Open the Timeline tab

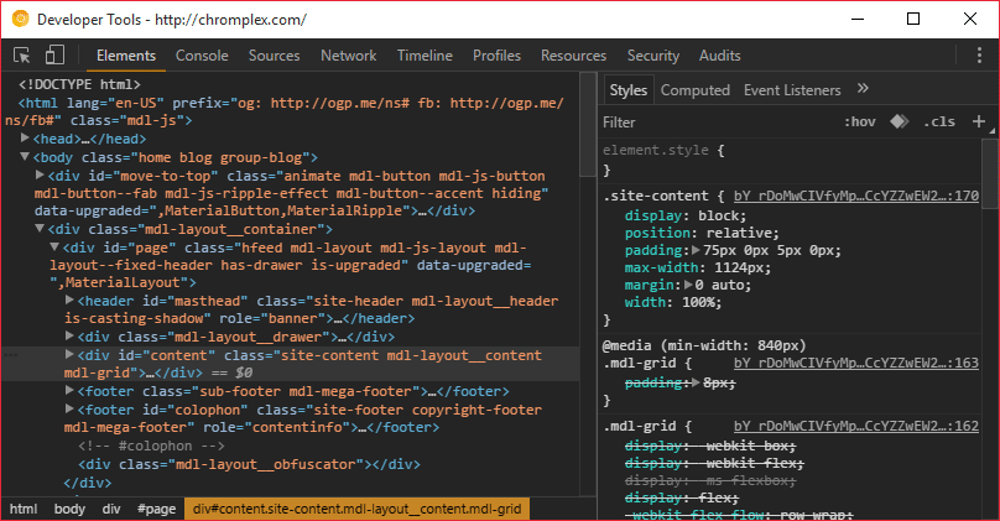pos(425,55)
